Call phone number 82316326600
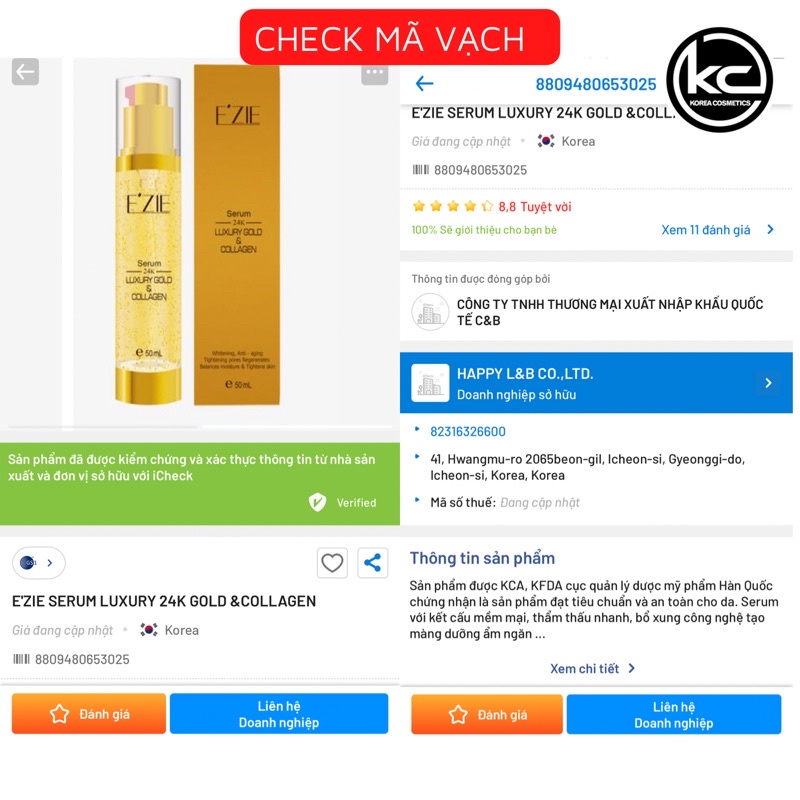Screen dimensions: 800x800 point(467,432)
